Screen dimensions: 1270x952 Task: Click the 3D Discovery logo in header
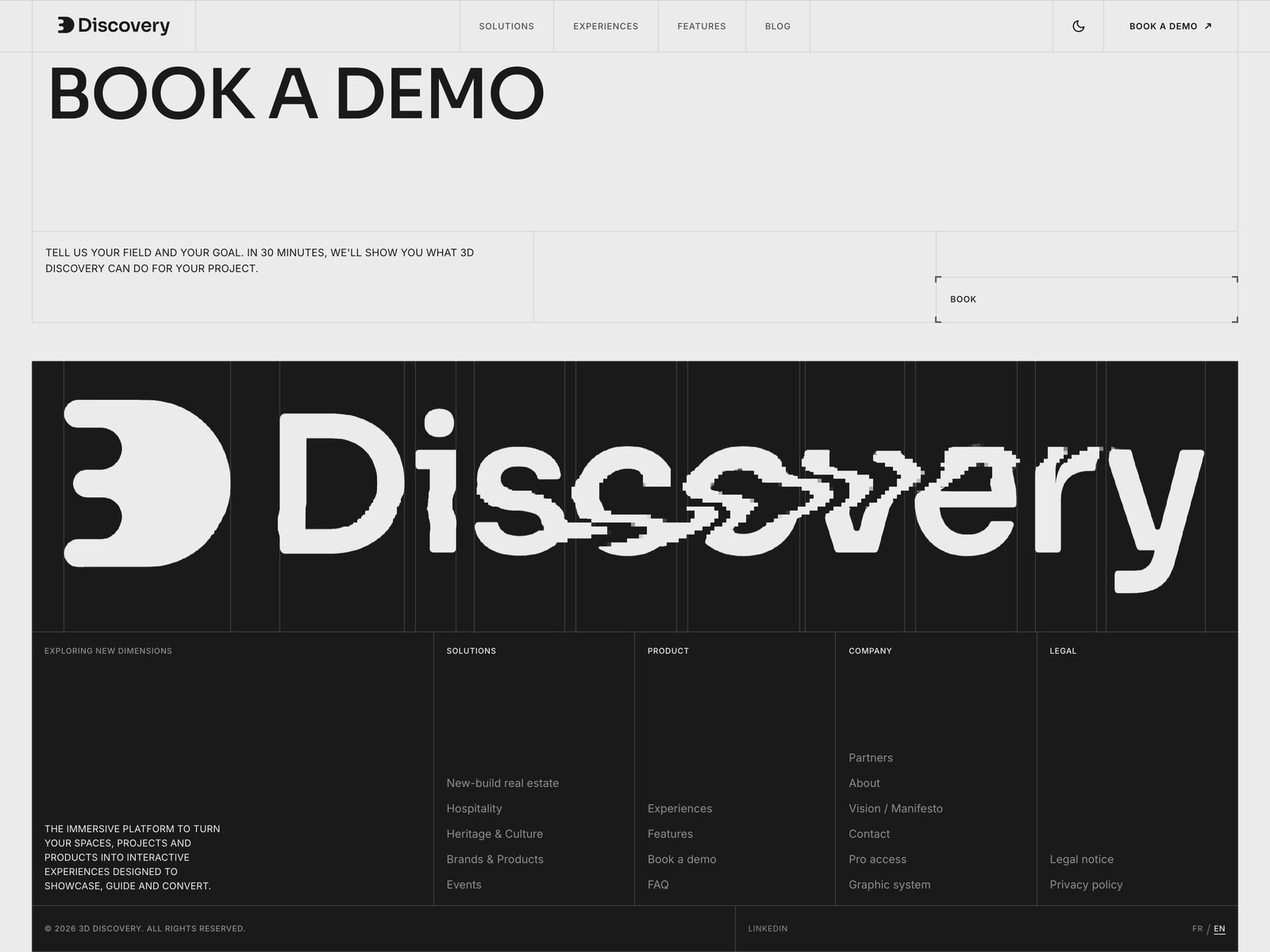(114, 26)
